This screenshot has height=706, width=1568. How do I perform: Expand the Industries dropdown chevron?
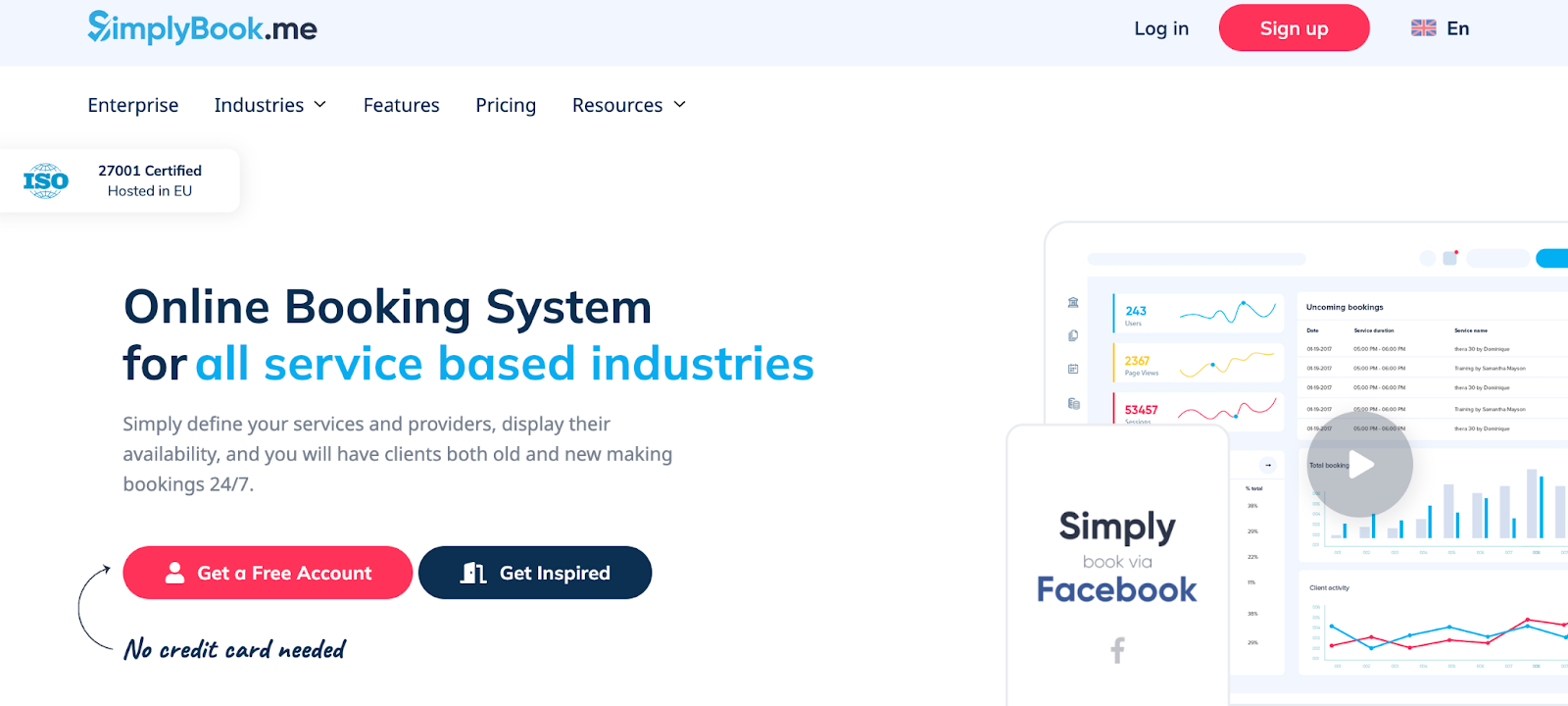pyautogui.click(x=319, y=105)
